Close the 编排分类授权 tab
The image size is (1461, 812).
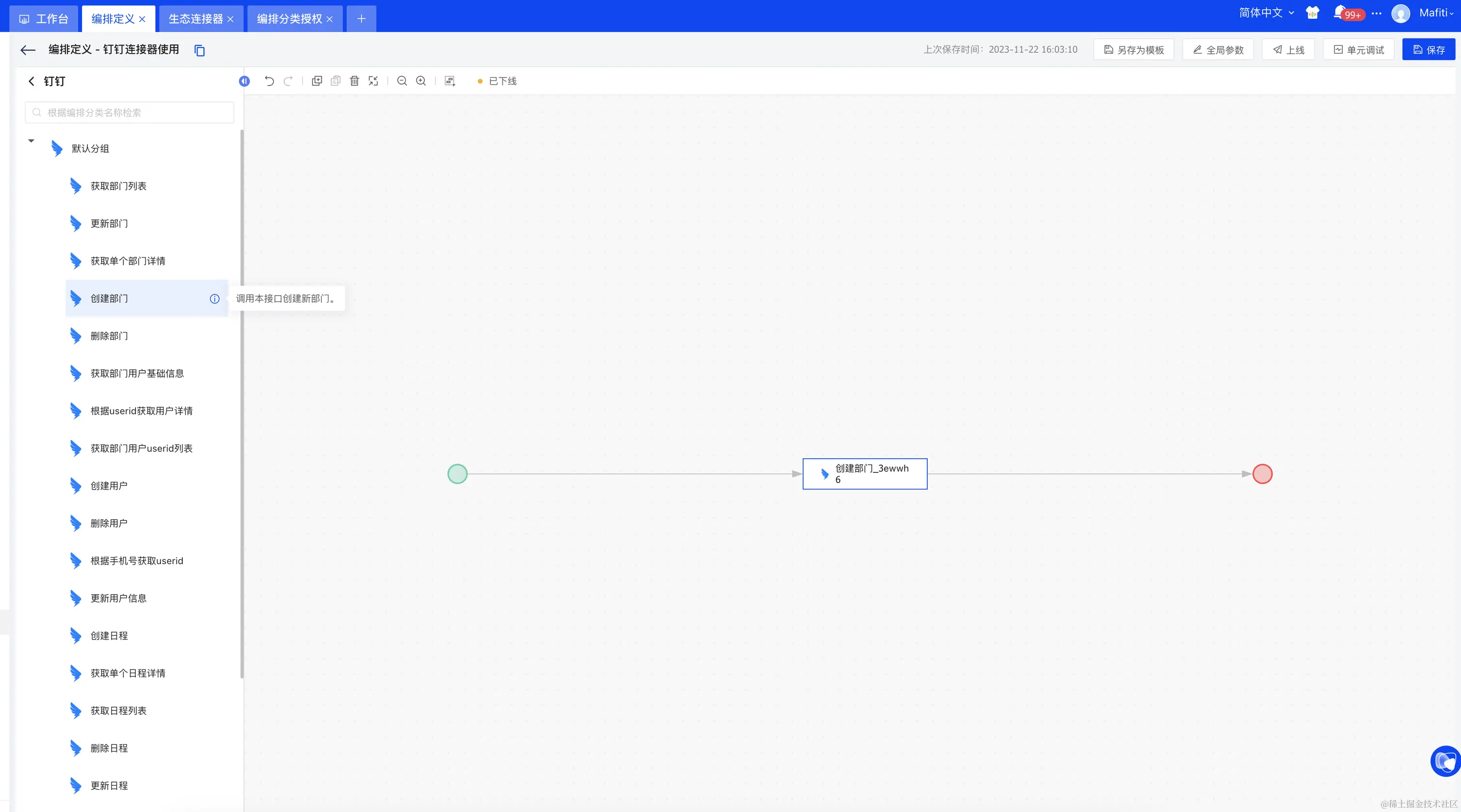[329, 19]
